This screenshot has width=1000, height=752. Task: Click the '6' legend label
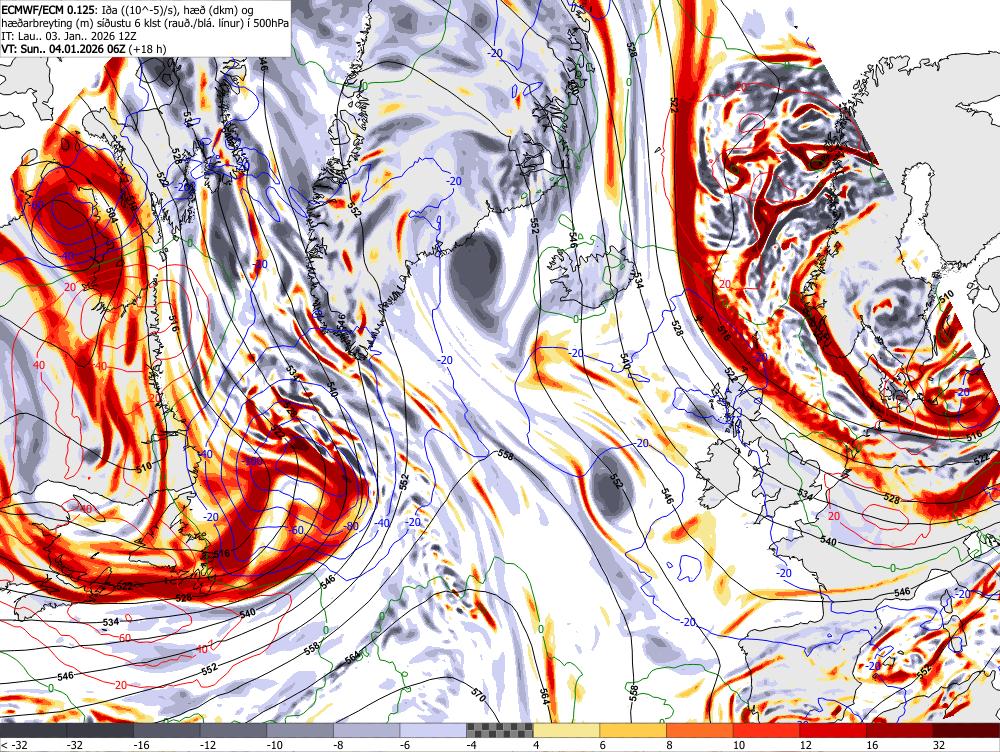coord(603,745)
